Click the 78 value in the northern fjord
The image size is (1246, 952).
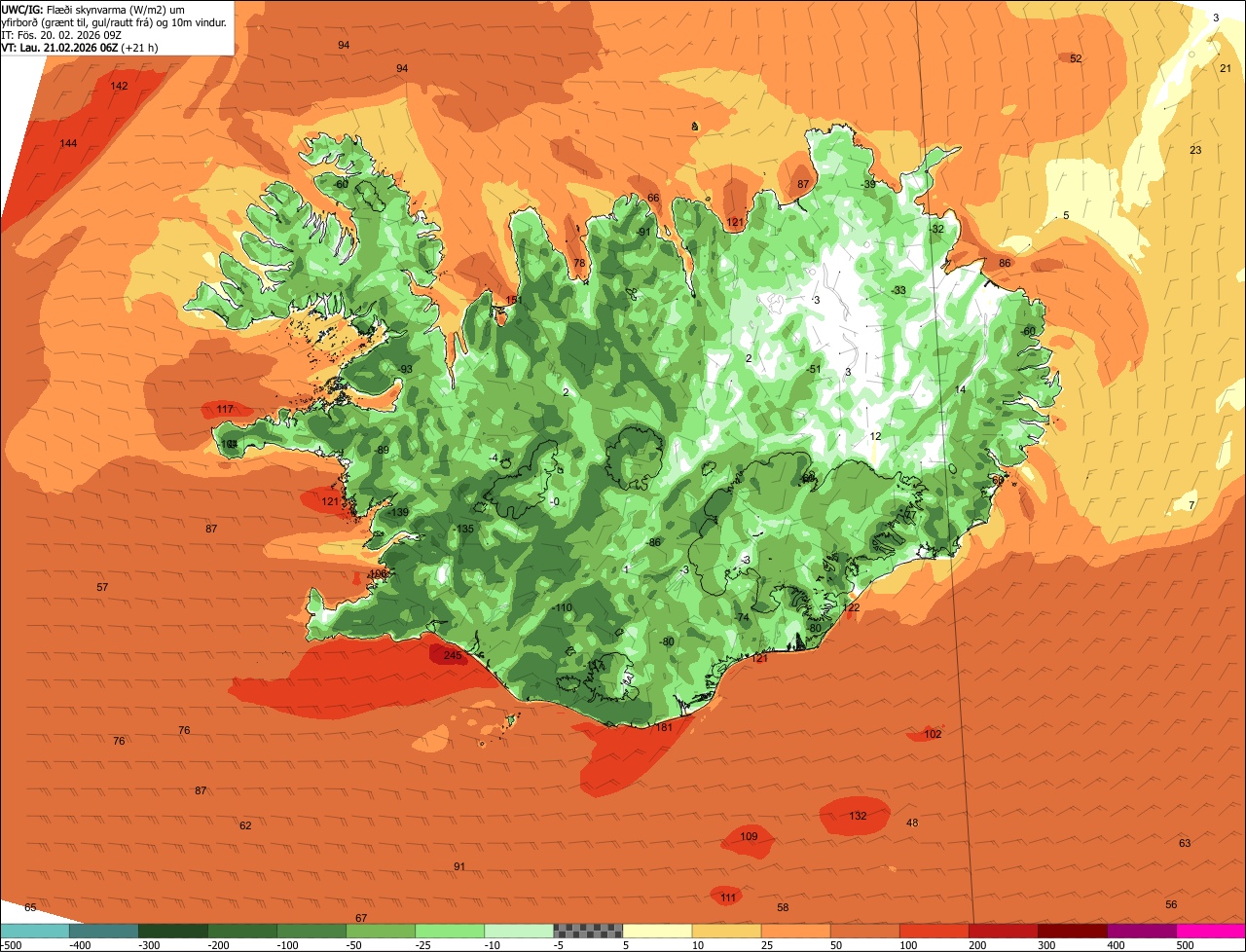579,263
